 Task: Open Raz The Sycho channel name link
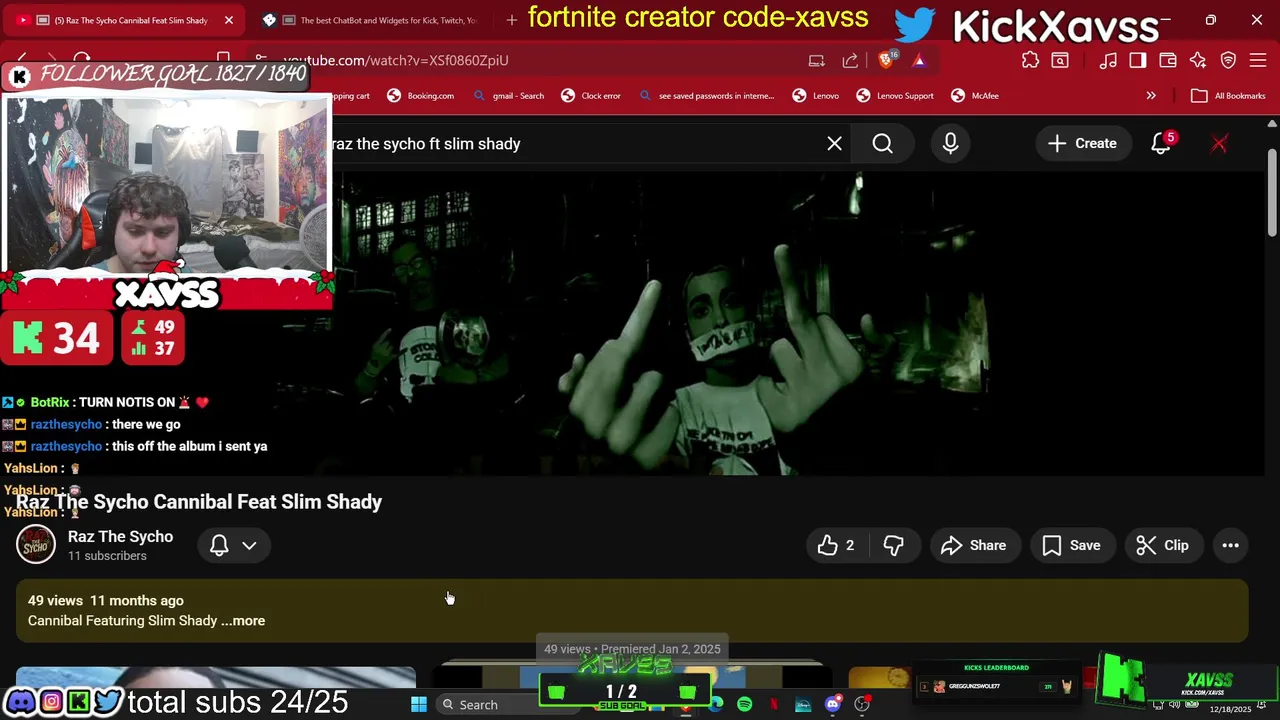(120, 537)
